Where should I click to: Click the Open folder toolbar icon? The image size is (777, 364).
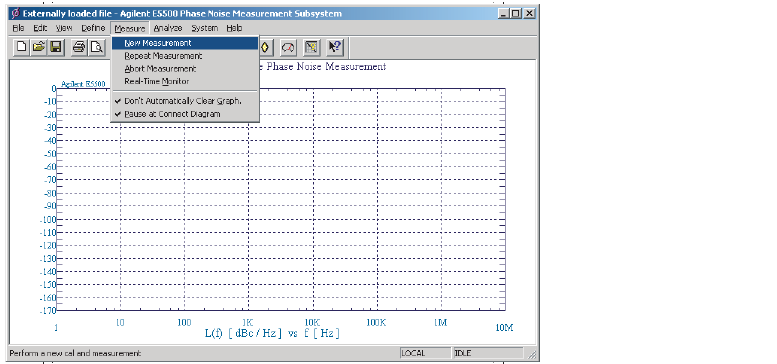pos(39,48)
